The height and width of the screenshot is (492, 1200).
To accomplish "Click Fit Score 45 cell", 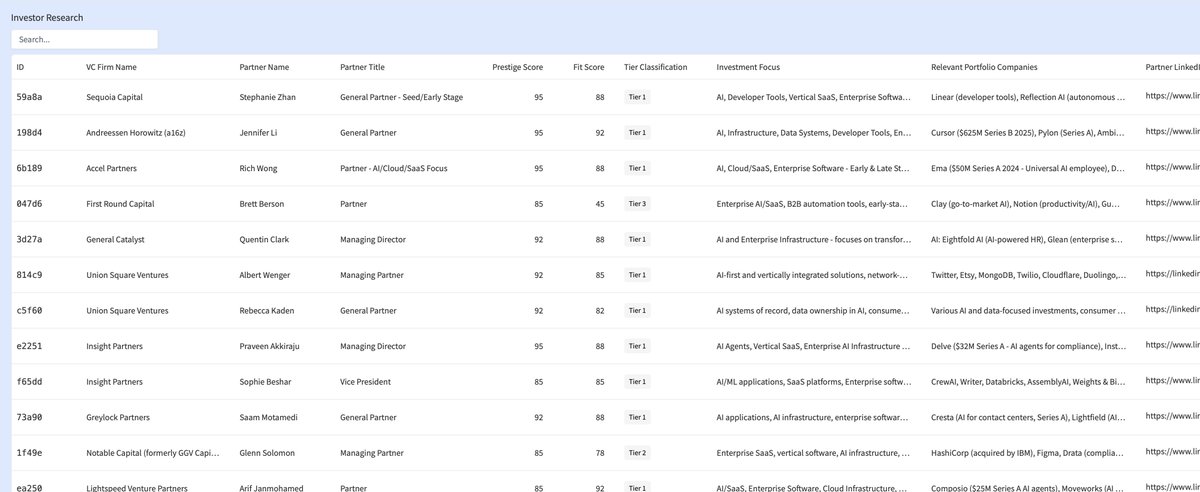I will click(x=599, y=204).
